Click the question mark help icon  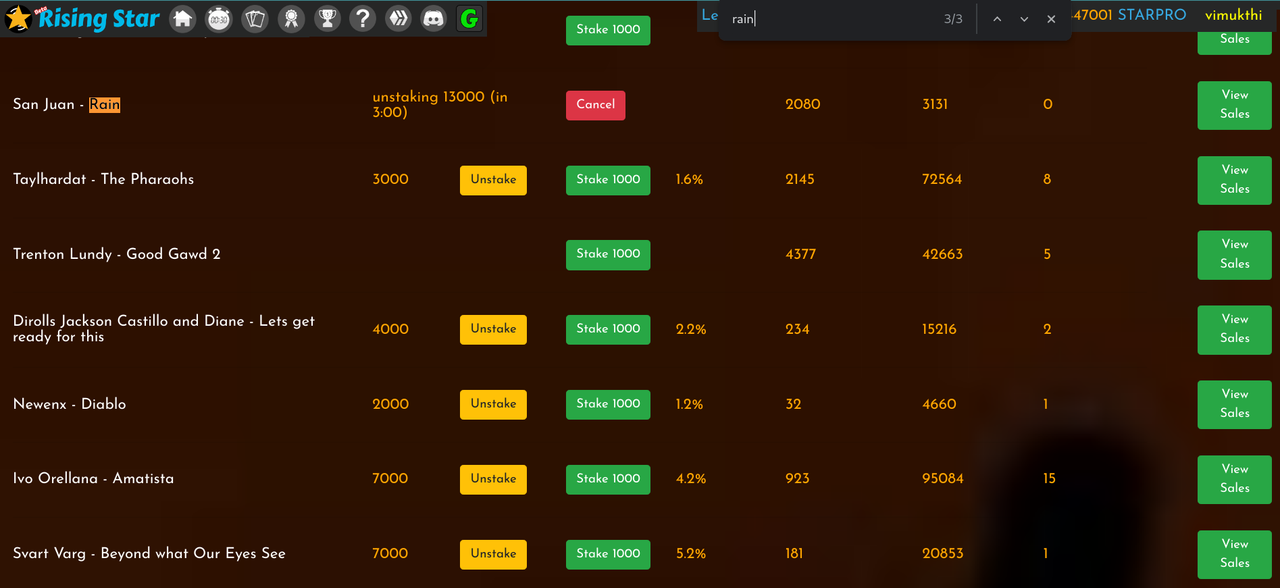pyautogui.click(x=363, y=18)
